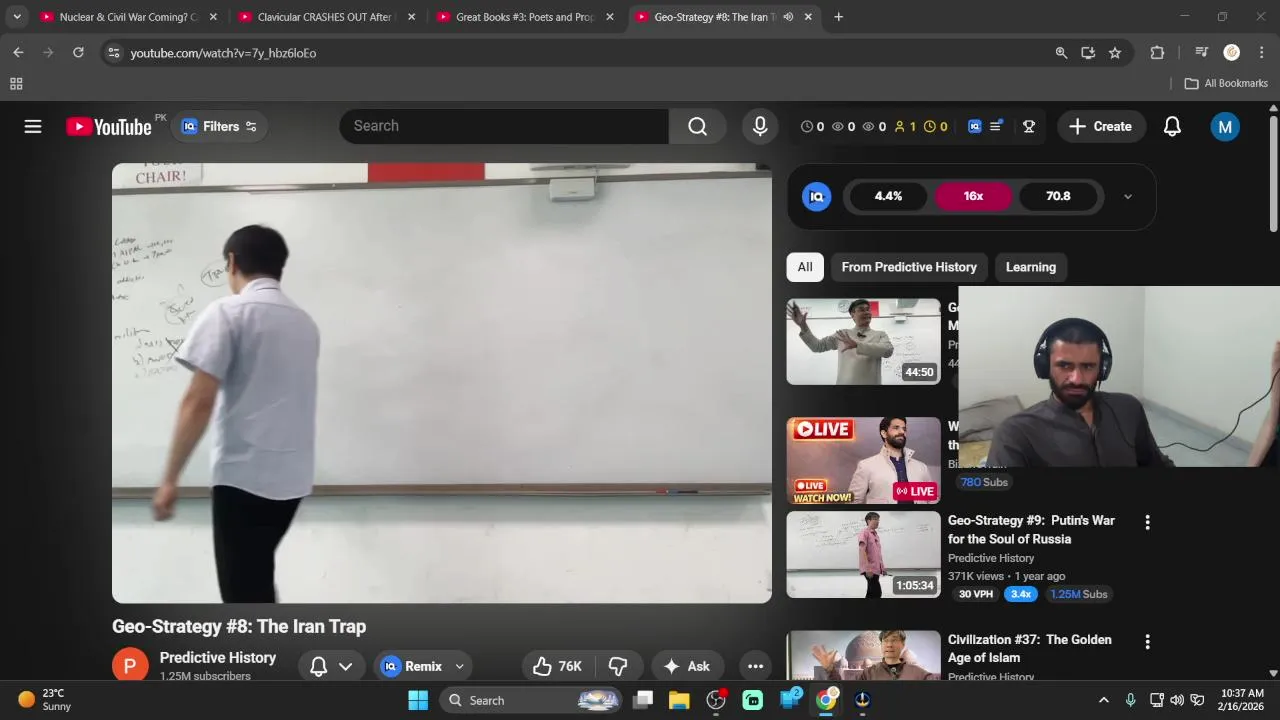Viewport: 1280px width, 720px height.
Task: Open the Chrome apps grid shortcut
Action: (x=16, y=84)
